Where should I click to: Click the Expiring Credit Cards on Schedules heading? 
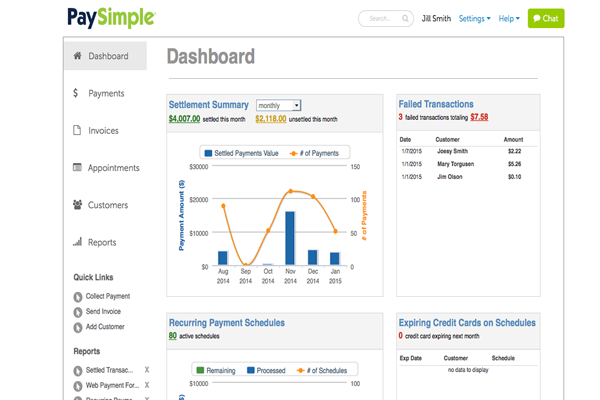(467, 323)
